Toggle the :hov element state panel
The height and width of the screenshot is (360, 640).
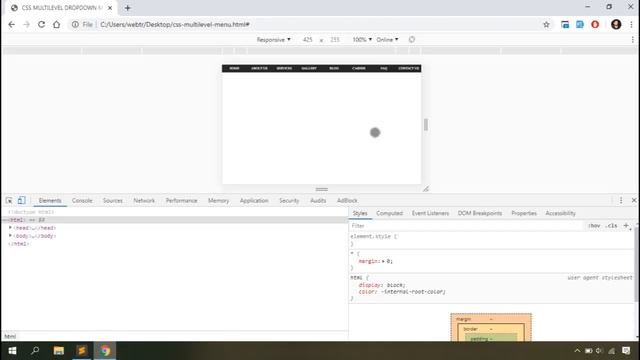click(594, 226)
